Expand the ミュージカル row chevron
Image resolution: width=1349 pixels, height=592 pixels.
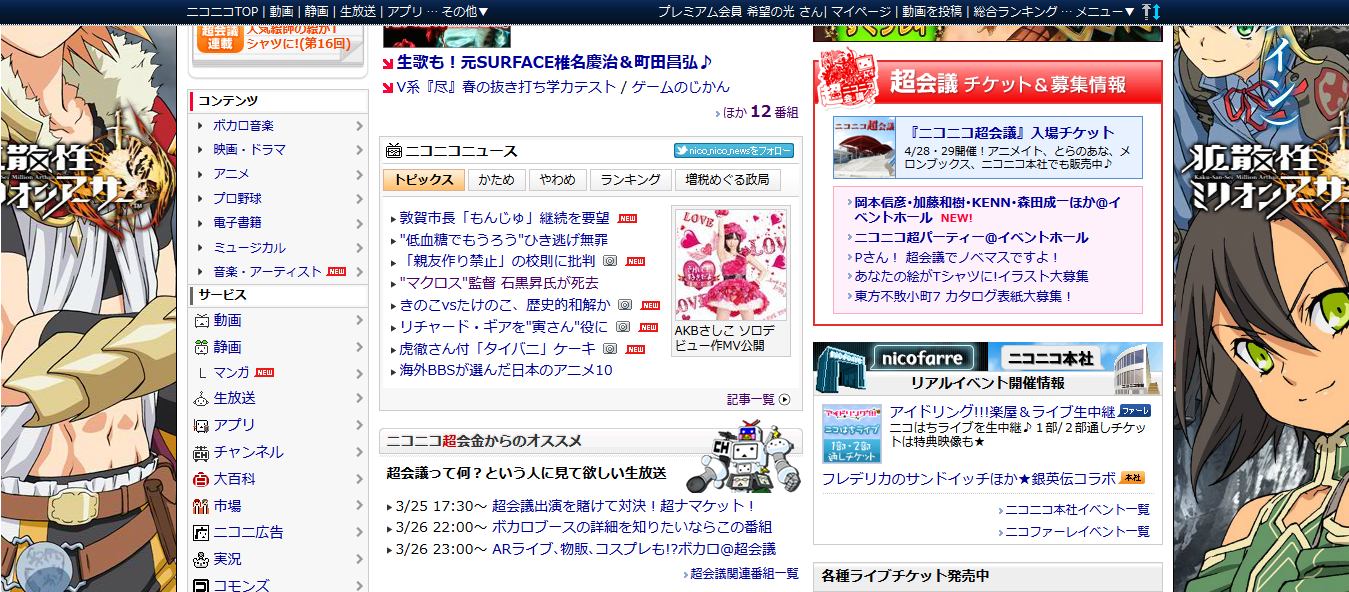(359, 247)
